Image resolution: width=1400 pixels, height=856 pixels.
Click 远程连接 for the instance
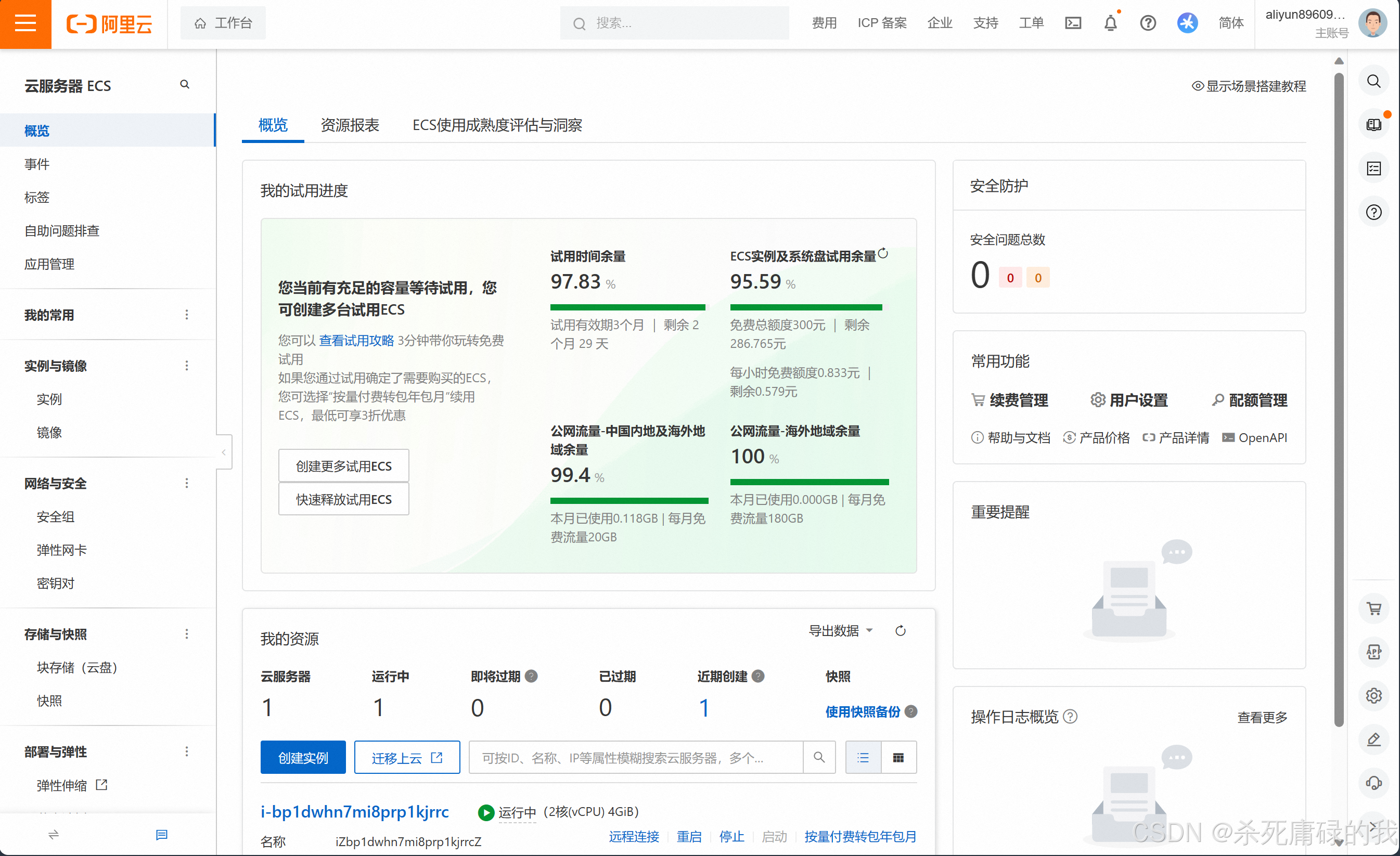[x=634, y=836]
